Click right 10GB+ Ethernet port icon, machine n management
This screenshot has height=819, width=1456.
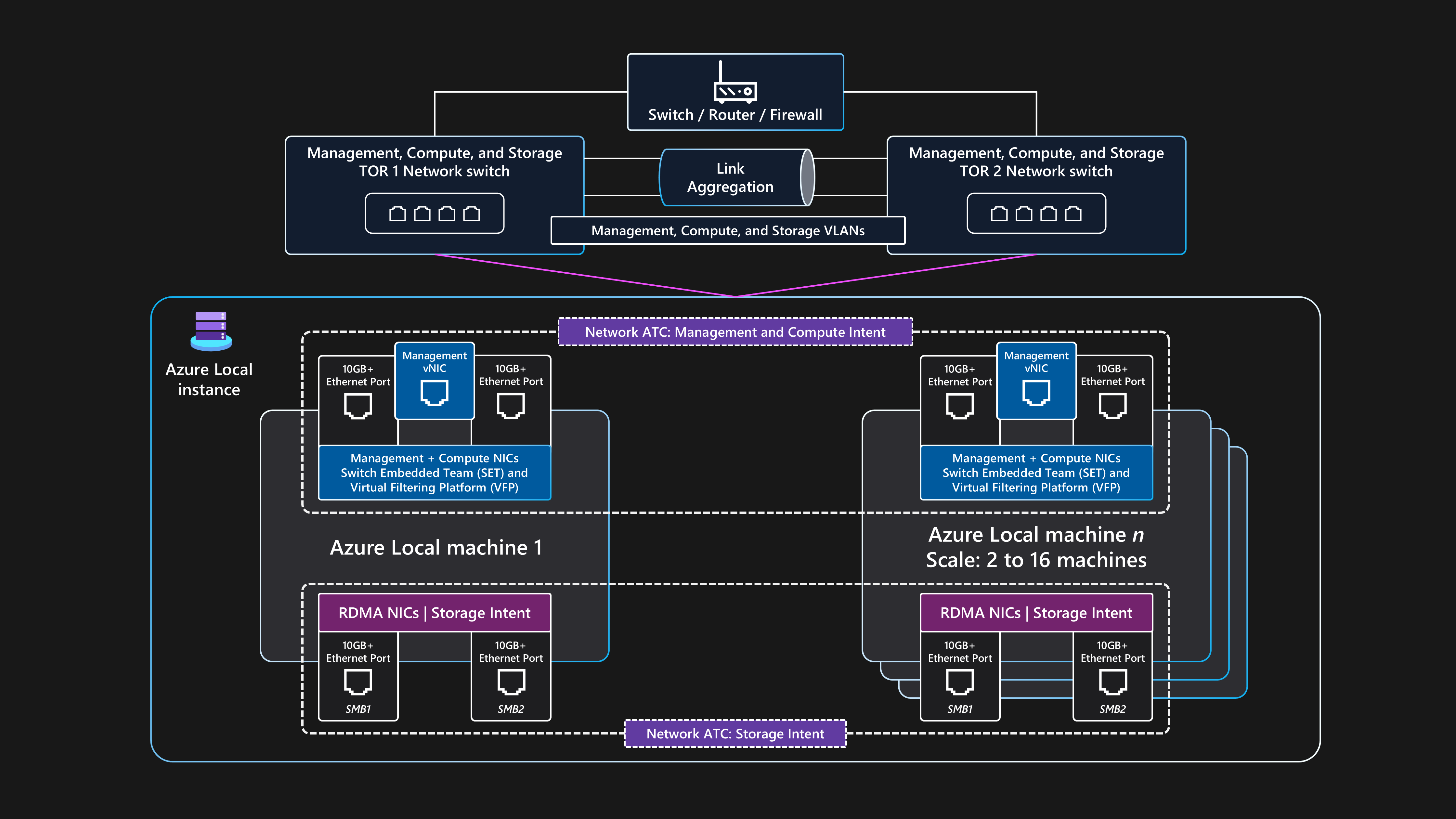[x=1112, y=406]
